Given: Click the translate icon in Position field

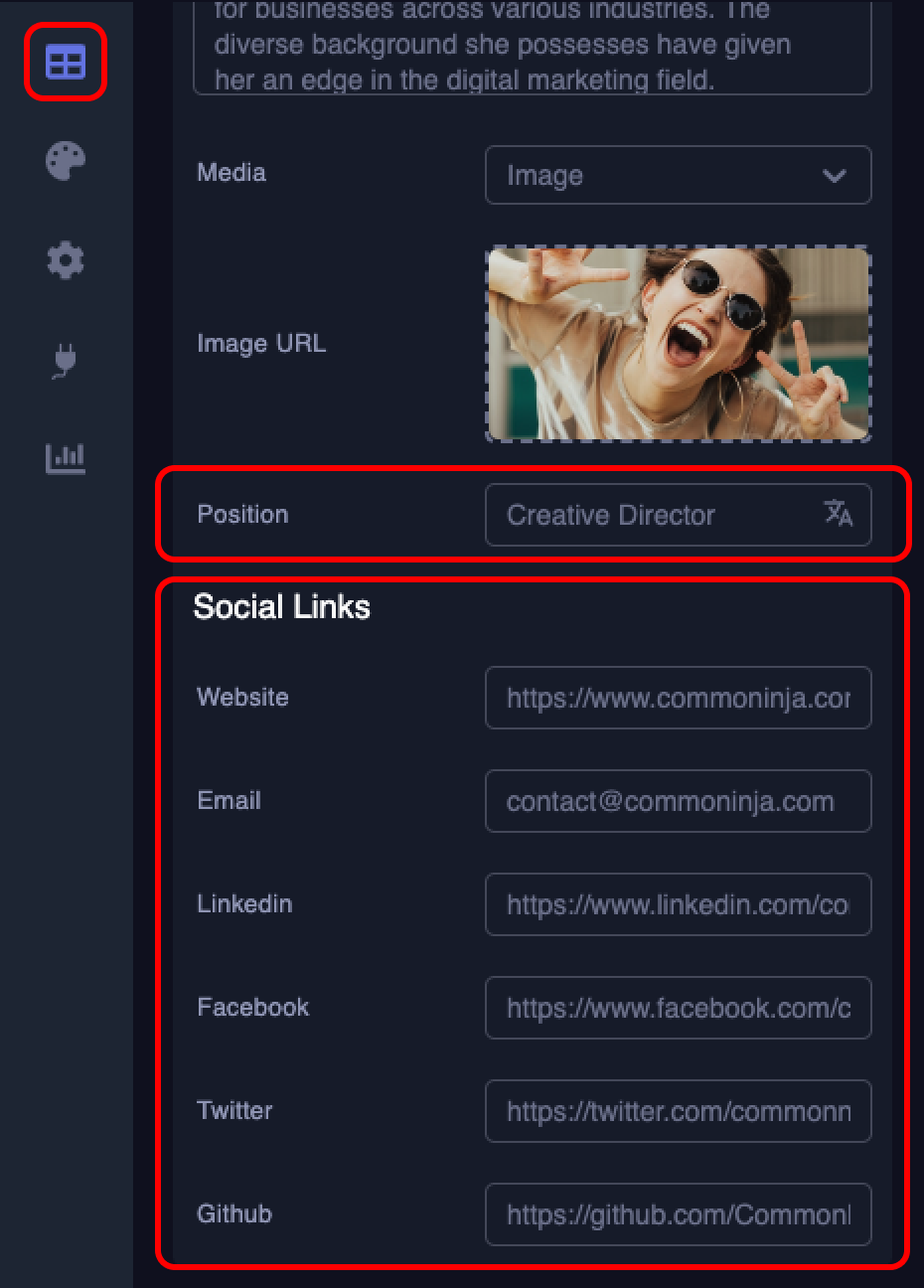Looking at the screenshot, I should (x=838, y=514).
